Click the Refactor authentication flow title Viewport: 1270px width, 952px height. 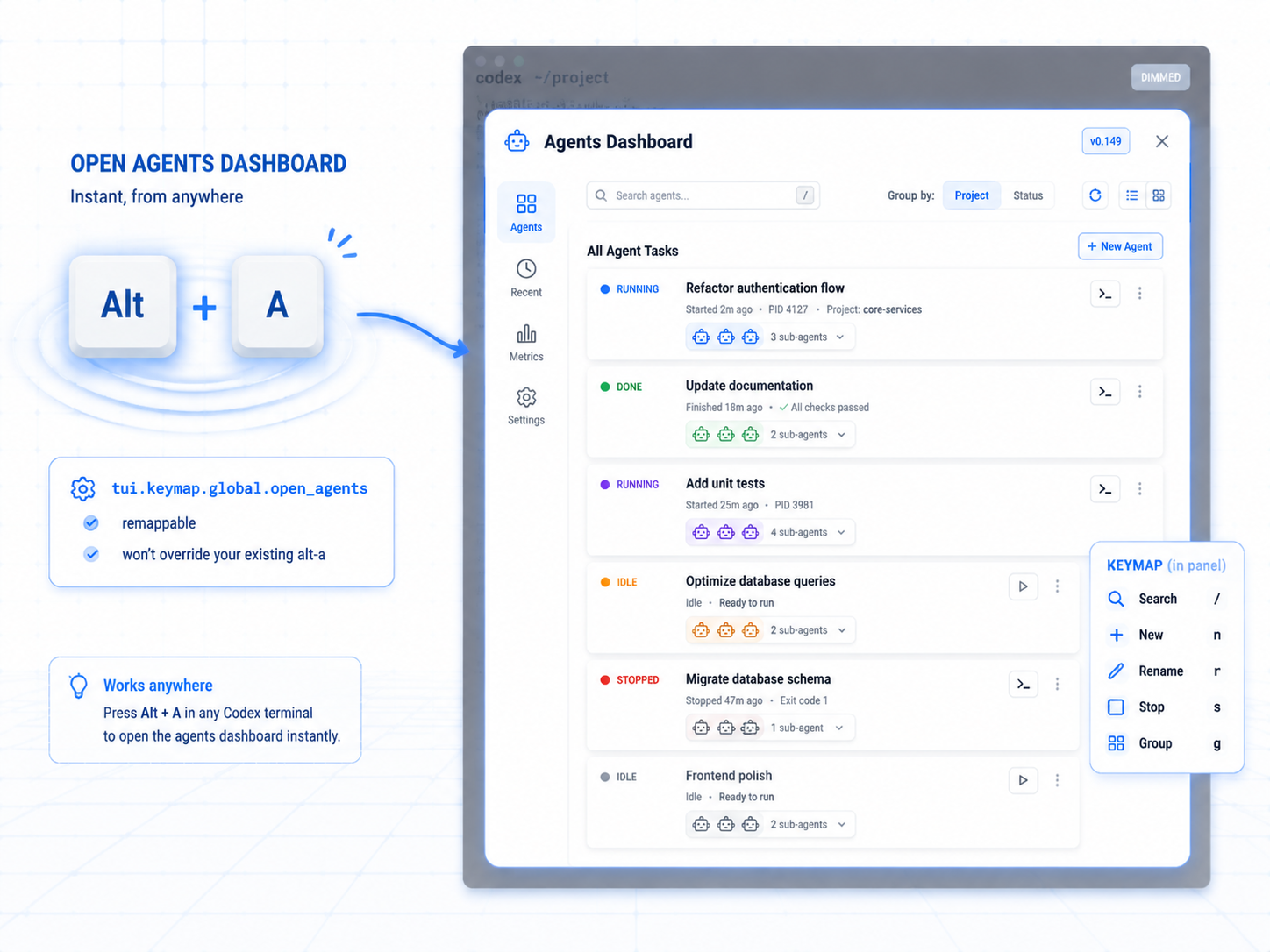pyautogui.click(x=765, y=288)
